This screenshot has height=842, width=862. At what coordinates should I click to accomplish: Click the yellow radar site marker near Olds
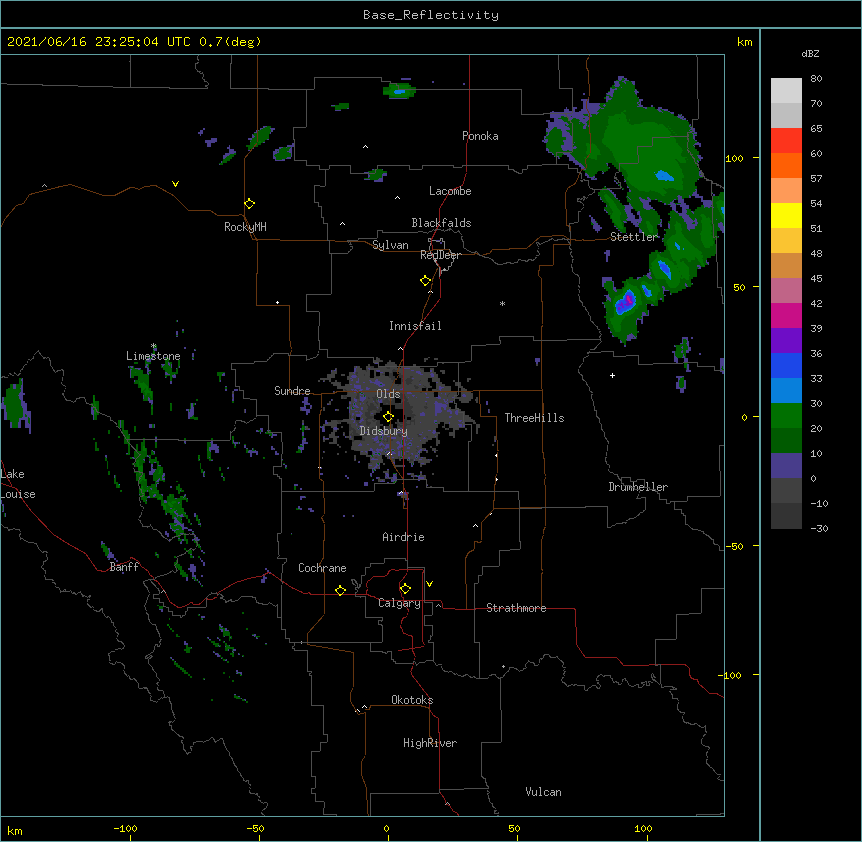click(388, 417)
